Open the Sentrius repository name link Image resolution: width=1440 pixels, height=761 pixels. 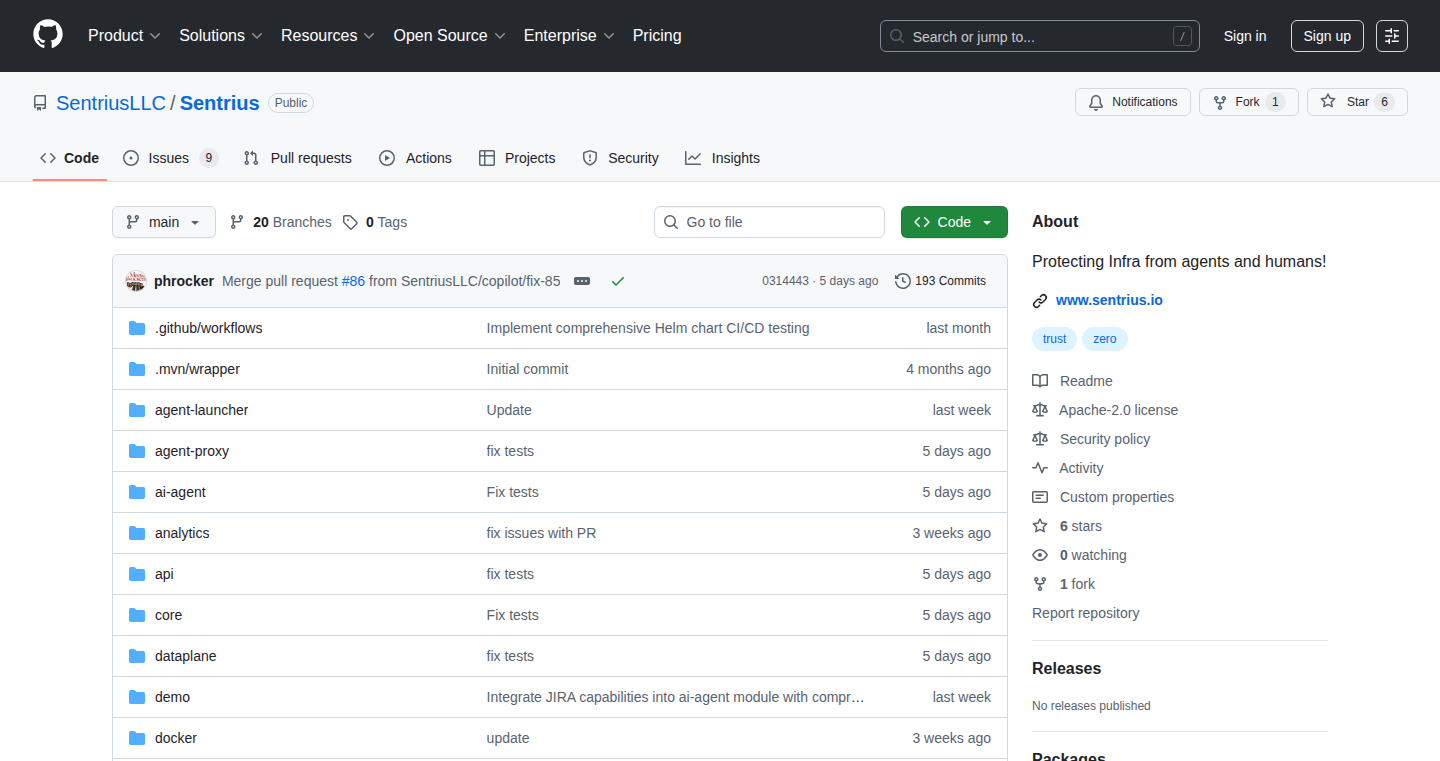(x=220, y=103)
